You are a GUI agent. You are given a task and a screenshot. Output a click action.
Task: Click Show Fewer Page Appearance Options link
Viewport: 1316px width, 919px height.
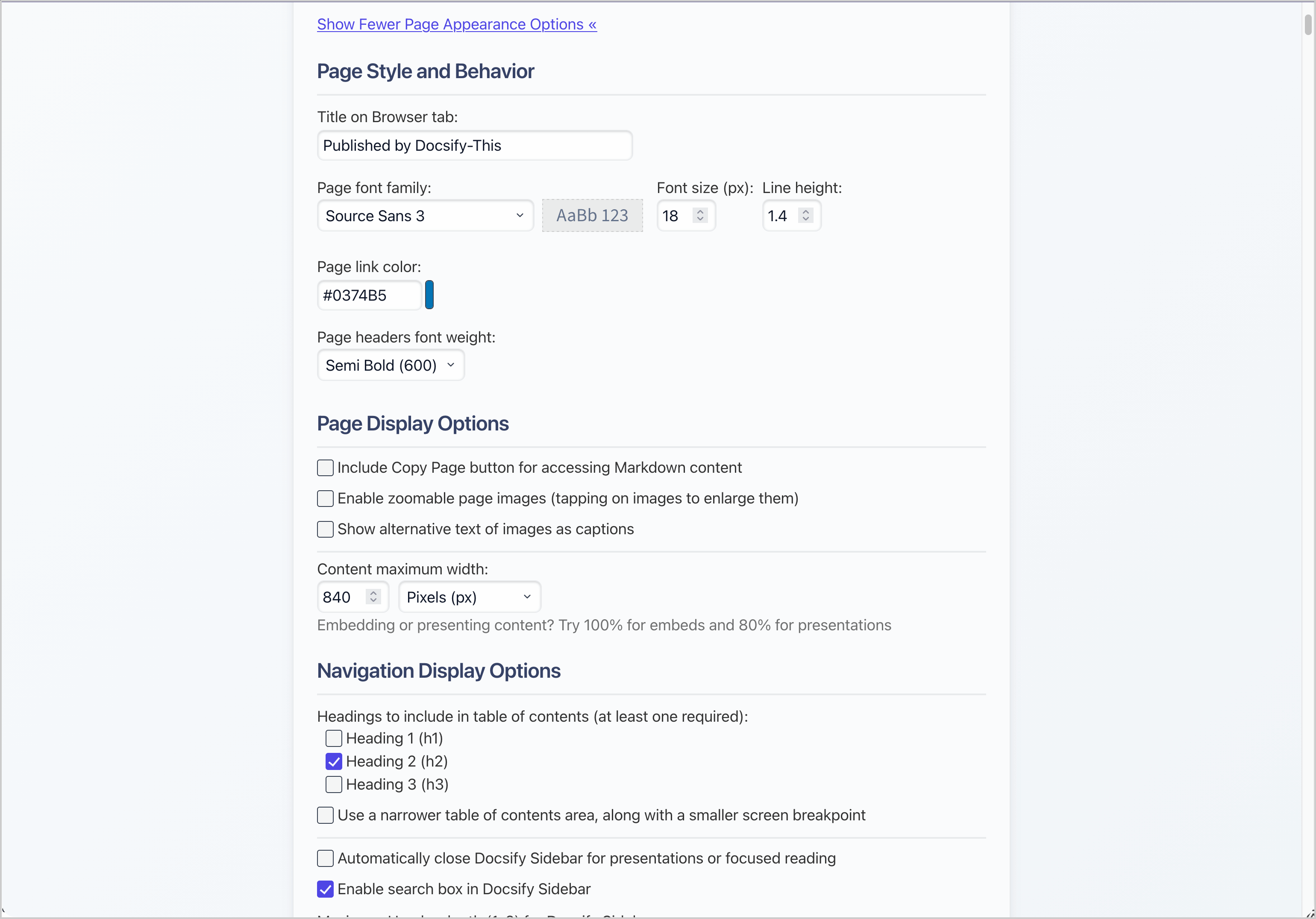[x=456, y=24]
